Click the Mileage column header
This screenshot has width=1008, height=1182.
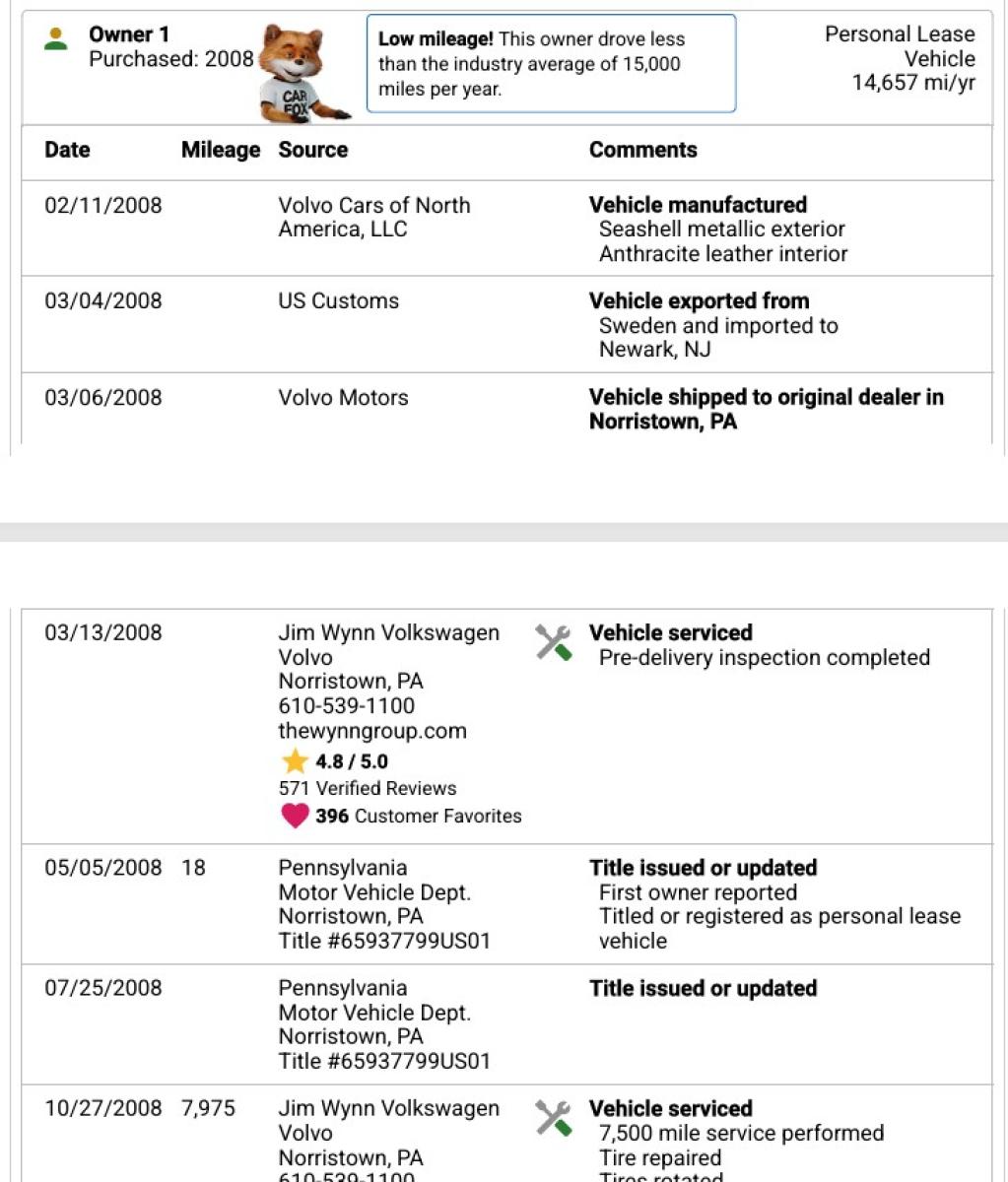coord(221,150)
